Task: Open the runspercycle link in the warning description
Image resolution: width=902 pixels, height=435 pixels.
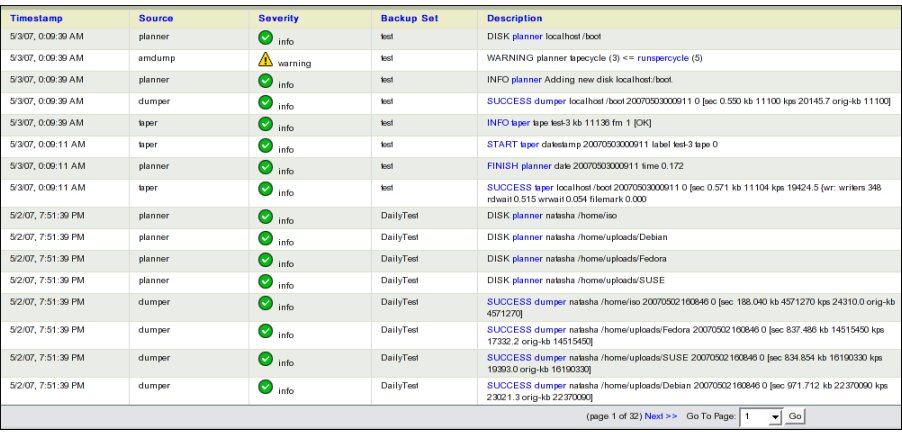Action: [663, 58]
